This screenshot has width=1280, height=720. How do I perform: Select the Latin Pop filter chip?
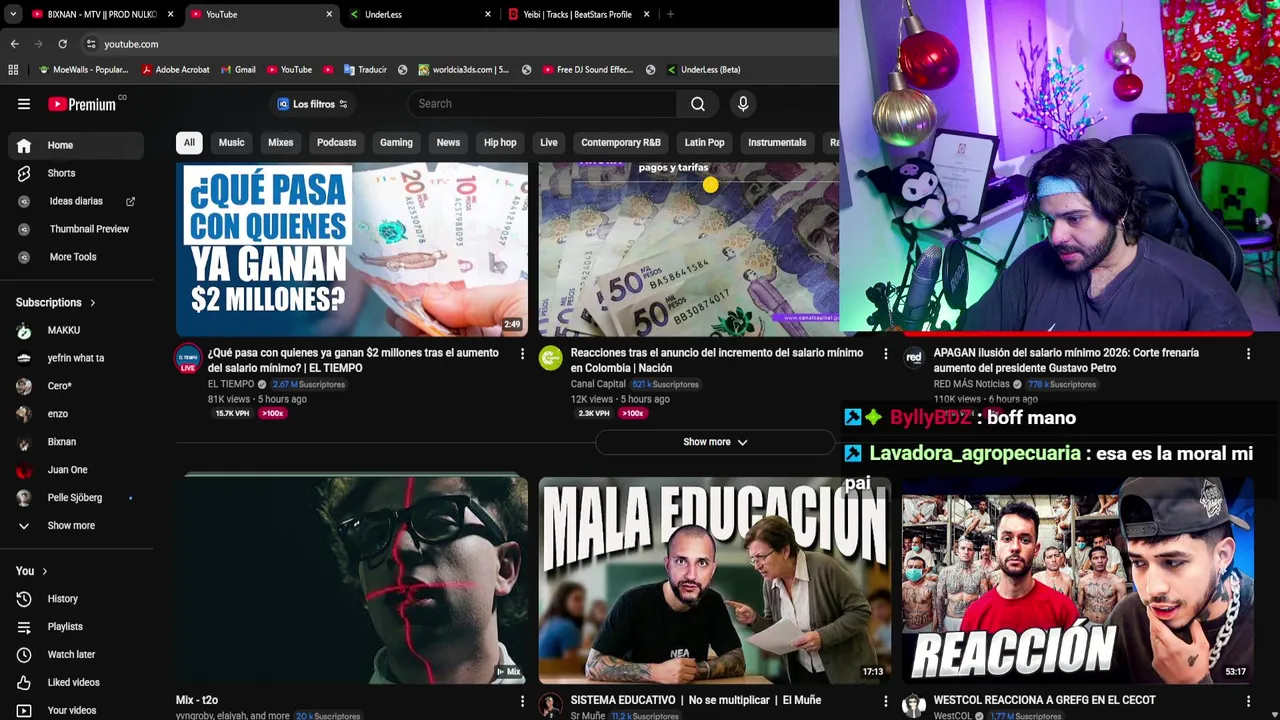(704, 143)
